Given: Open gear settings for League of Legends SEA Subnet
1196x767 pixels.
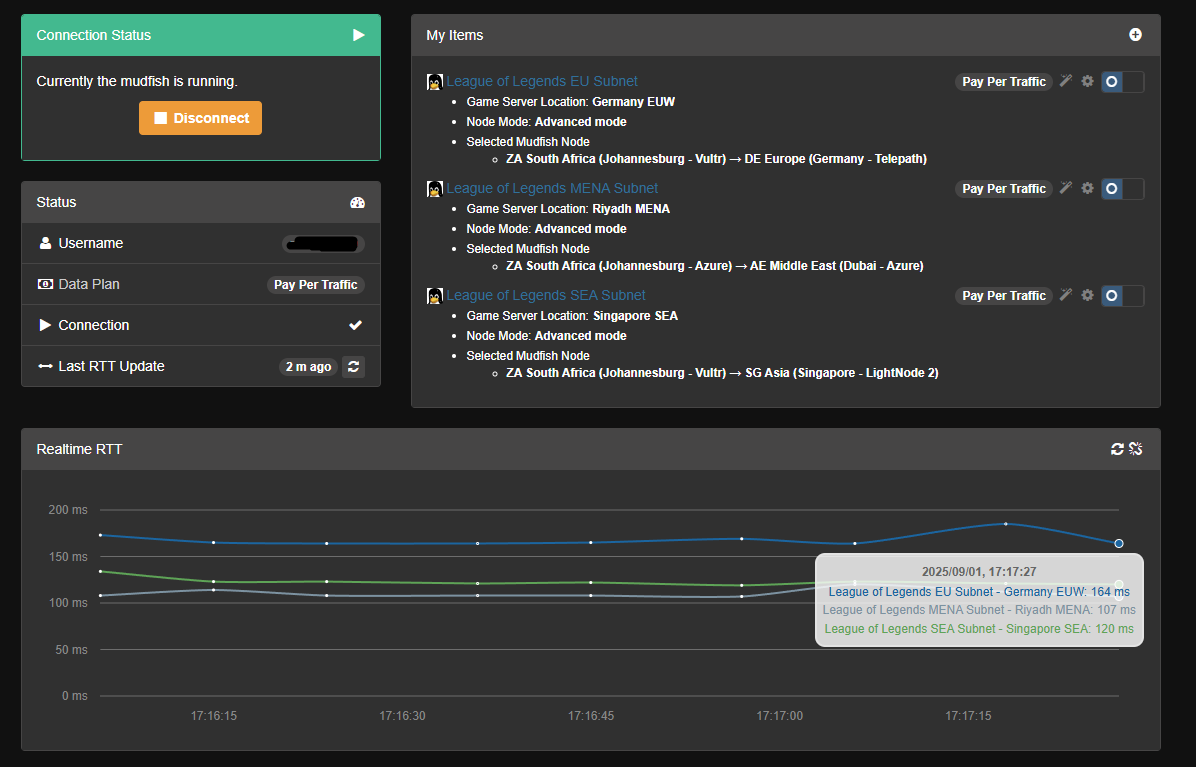Looking at the screenshot, I should pyautogui.click(x=1087, y=295).
